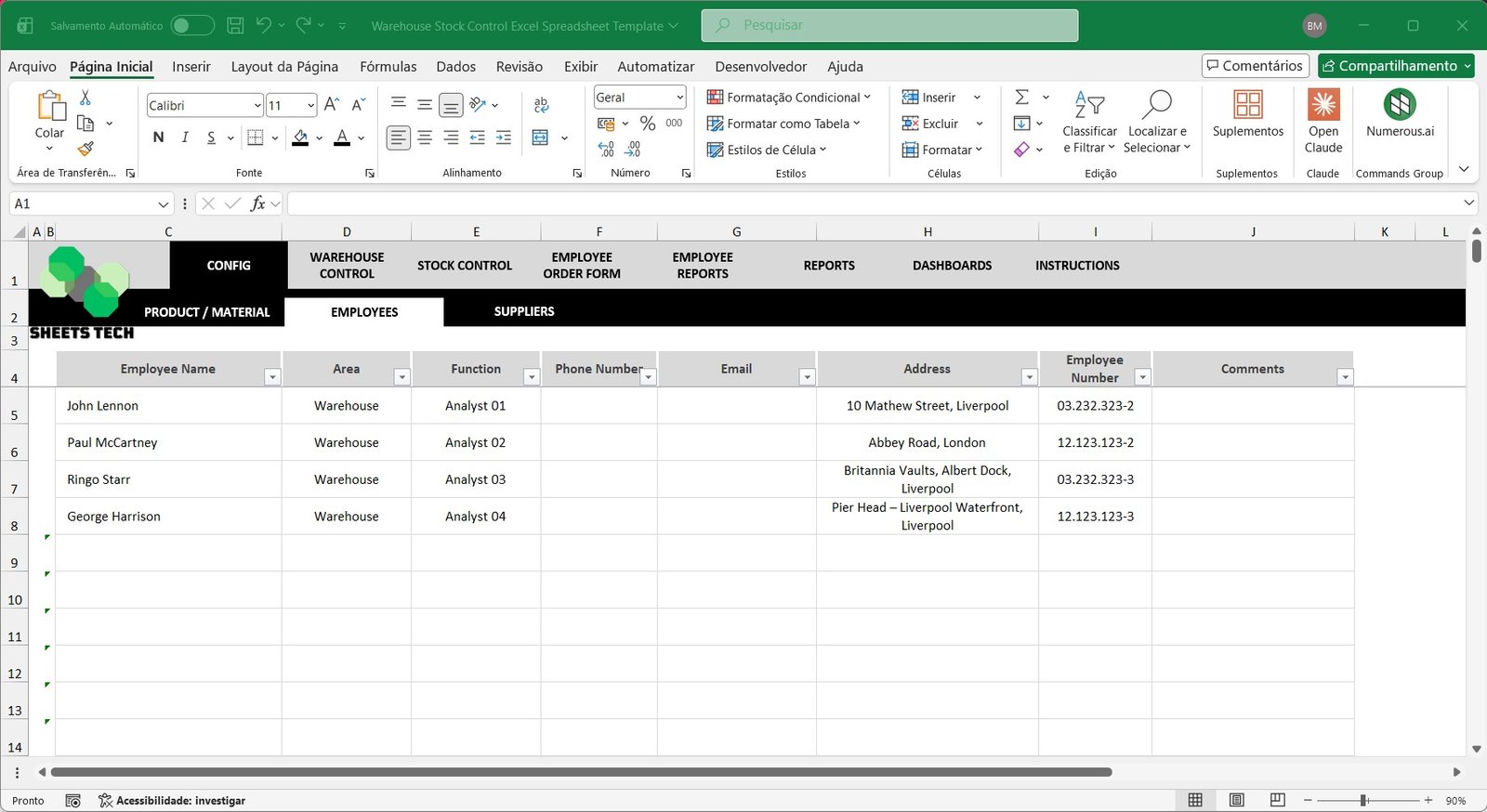The width and height of the screenshot is (1487, 812).
Task: Click the AutoSum sigma icon
Action: pyautogui.click(x=1021, y=97)
